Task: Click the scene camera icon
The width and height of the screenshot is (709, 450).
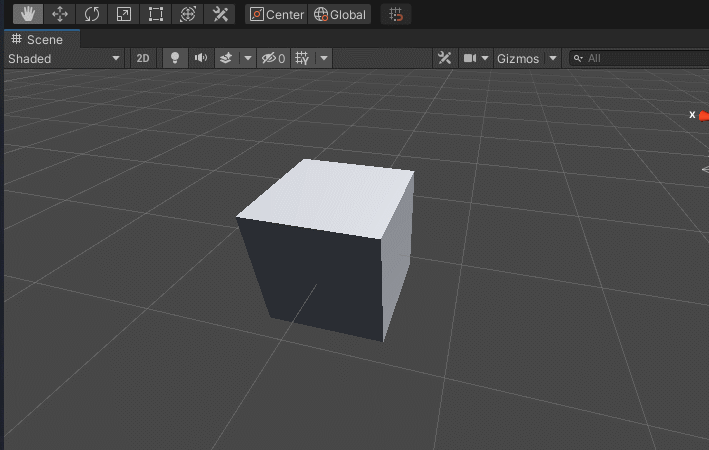Action: pyautogui.click(x=470, y=58)
